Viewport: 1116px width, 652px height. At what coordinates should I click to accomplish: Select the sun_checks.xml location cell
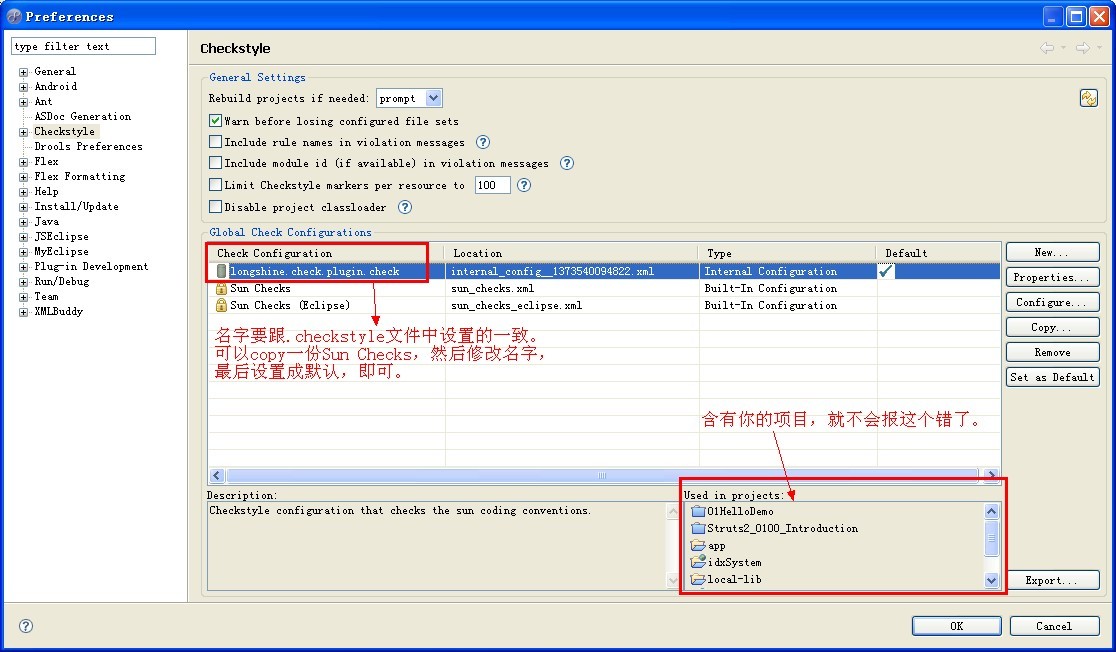click(572, 288)
